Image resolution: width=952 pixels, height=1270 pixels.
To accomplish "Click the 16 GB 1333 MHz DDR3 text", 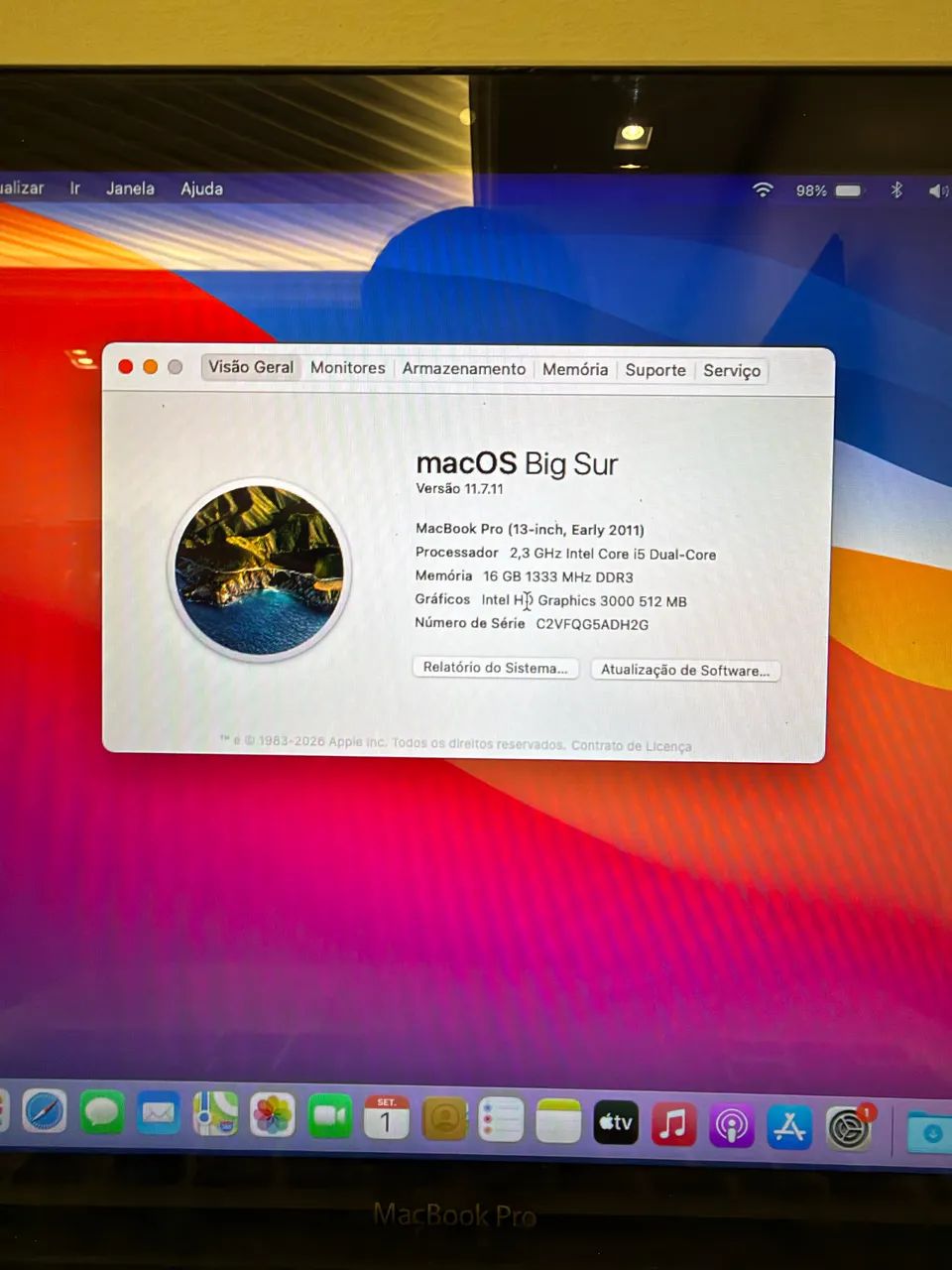I will (558, 576).
